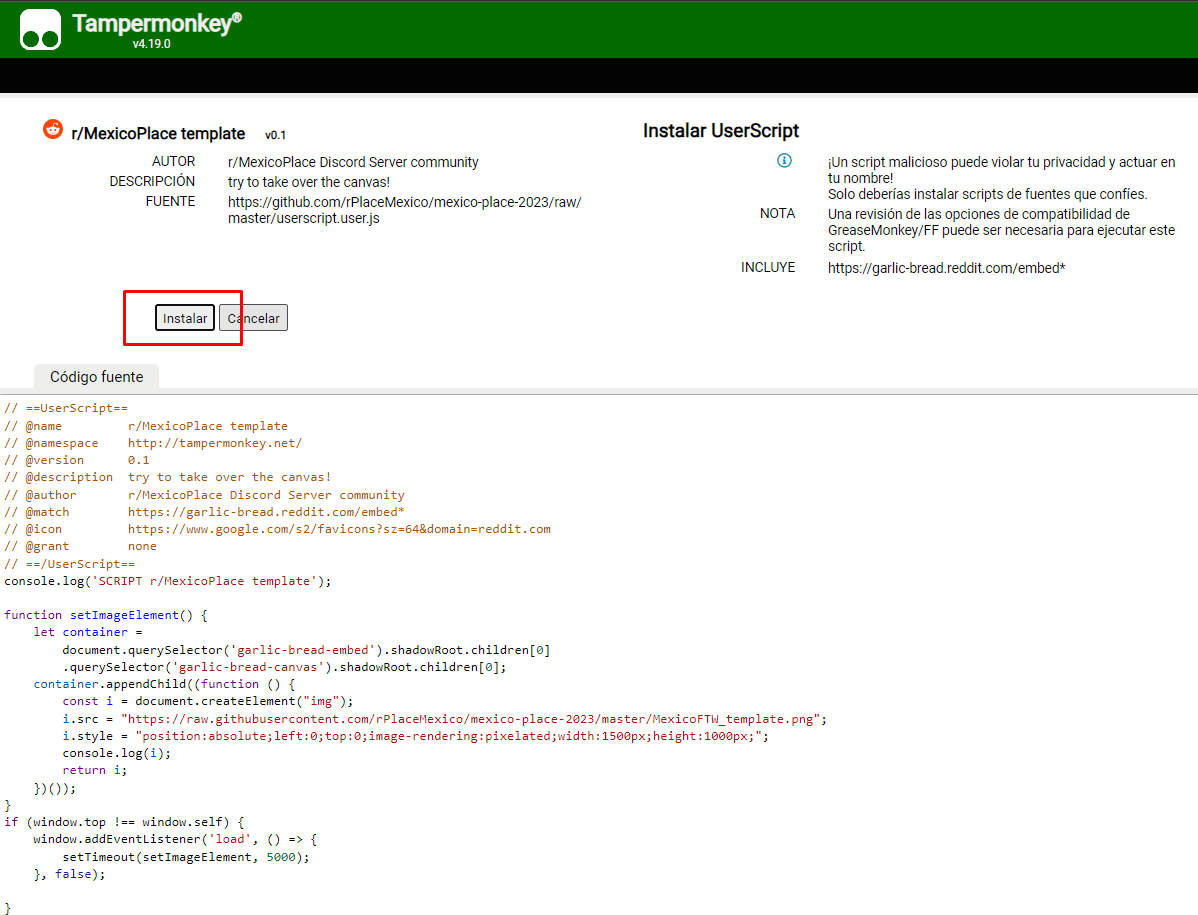
Task: Click the AUTOR label
Action: (x=173, y=161)
